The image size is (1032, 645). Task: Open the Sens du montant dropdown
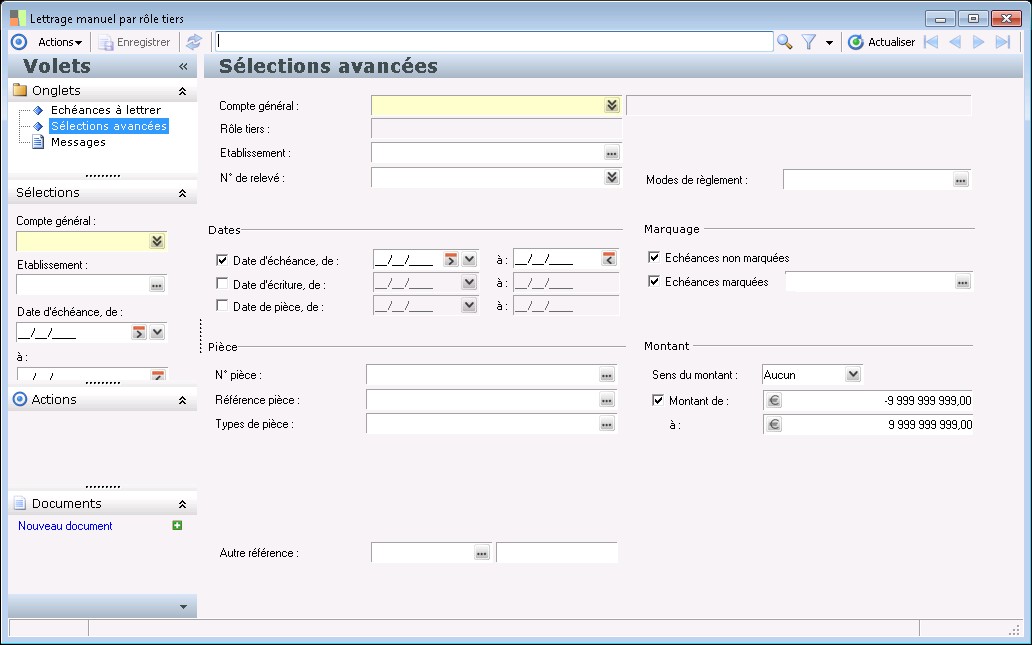[x=852, y=375]
